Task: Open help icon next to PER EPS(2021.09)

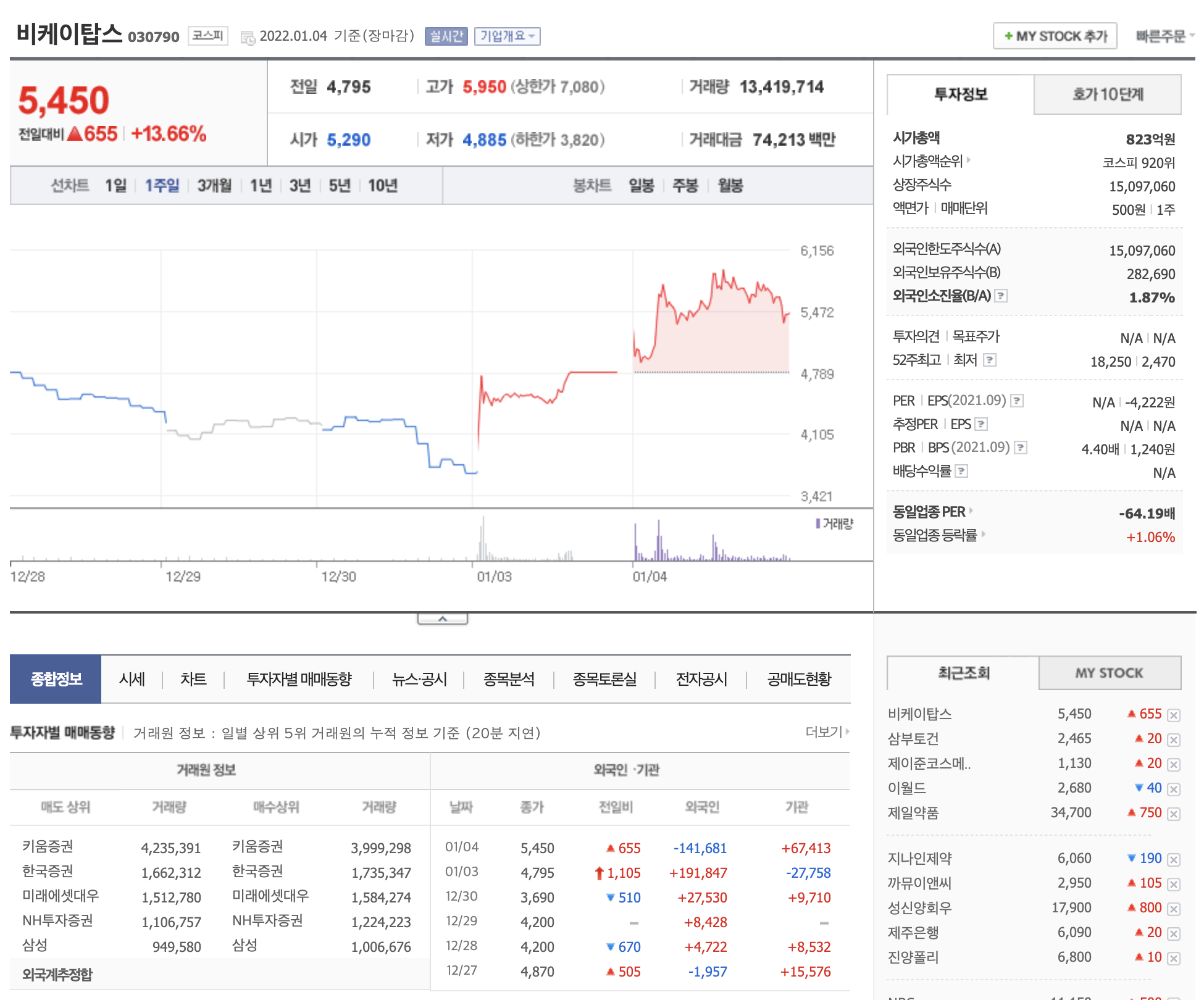Action: click(1017, 401)
